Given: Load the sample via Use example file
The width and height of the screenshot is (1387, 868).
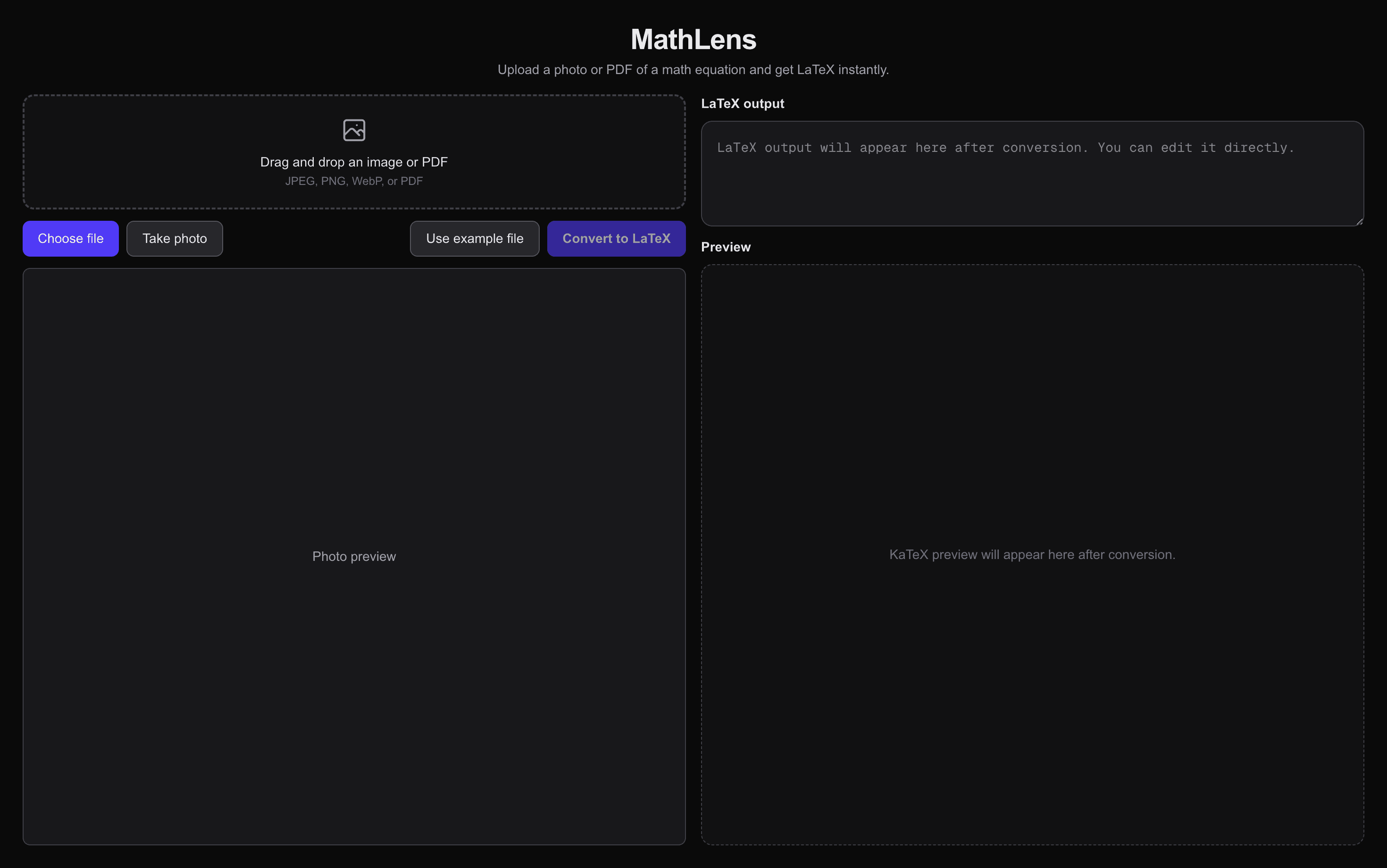Looking at the screenshot, I should point(475,239).
